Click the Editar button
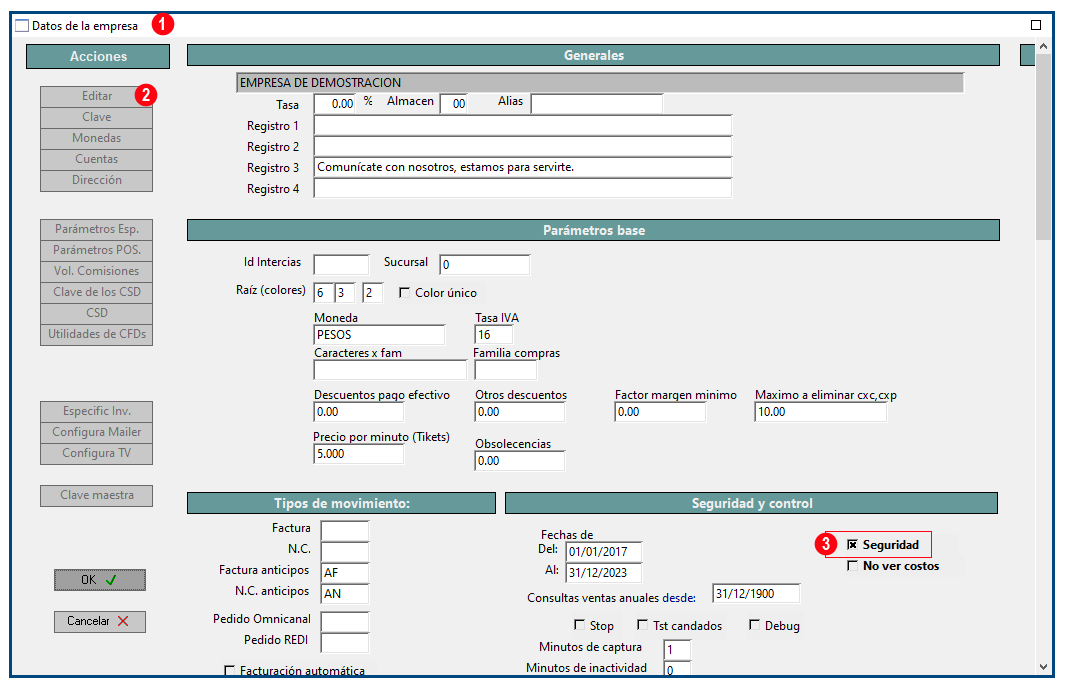The image size is (1065, 687). point(96,96)
